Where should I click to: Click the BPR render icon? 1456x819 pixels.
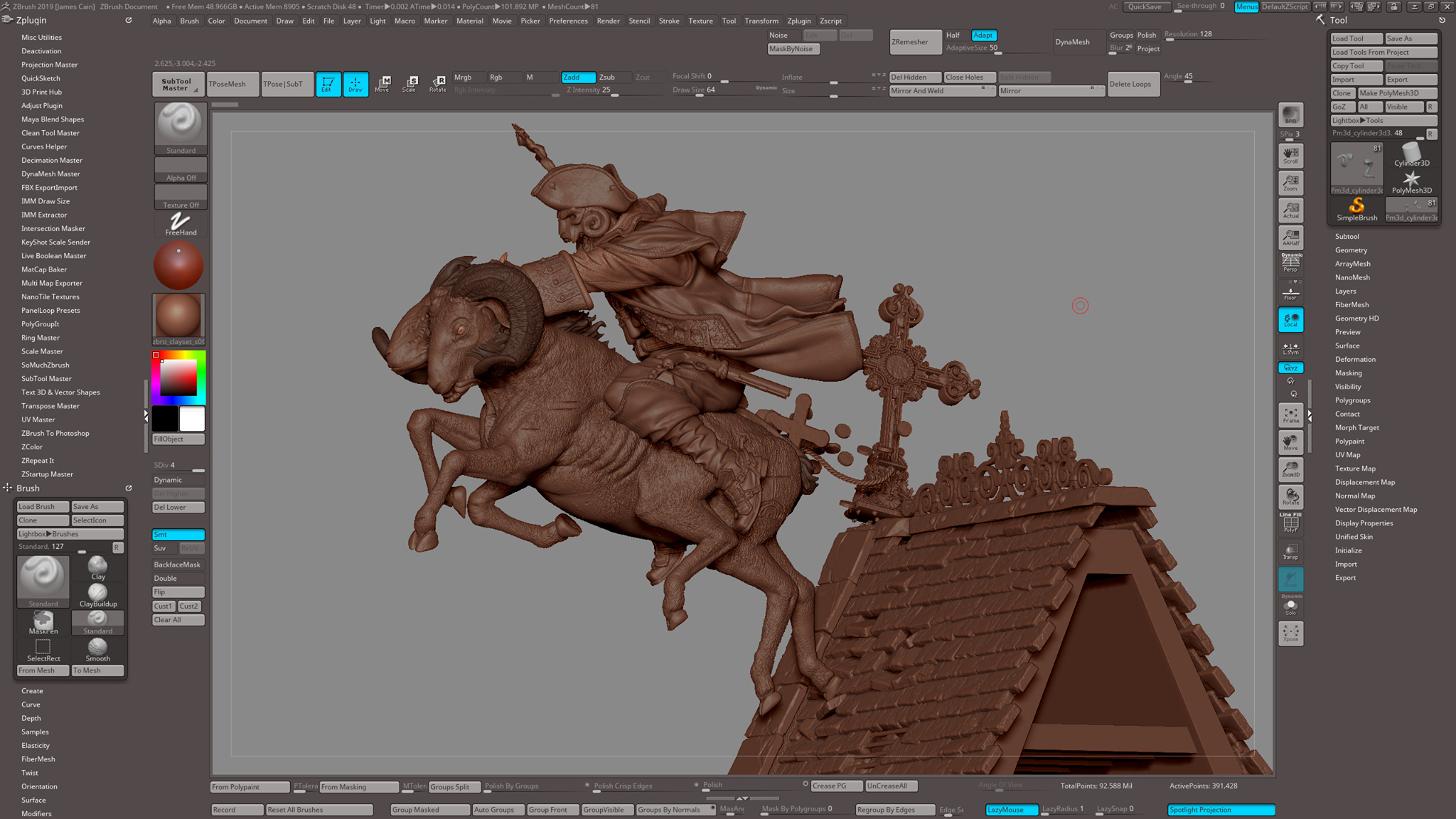coord(1290,115)
